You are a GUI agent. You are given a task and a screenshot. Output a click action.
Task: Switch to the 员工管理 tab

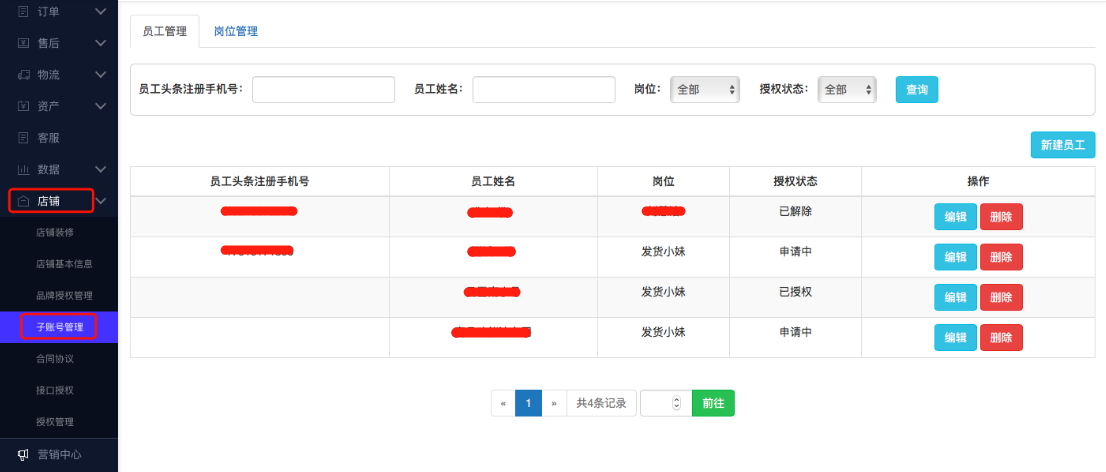pos(165,31)
